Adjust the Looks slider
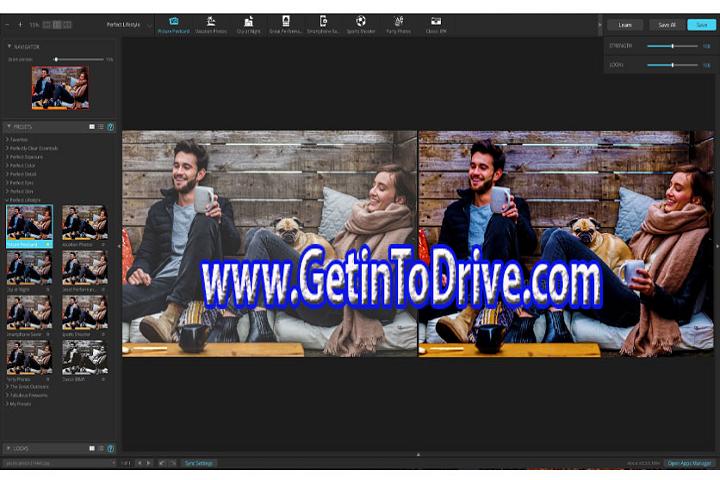The width and height of the screenshot is (720, 480). coord(672,65)
